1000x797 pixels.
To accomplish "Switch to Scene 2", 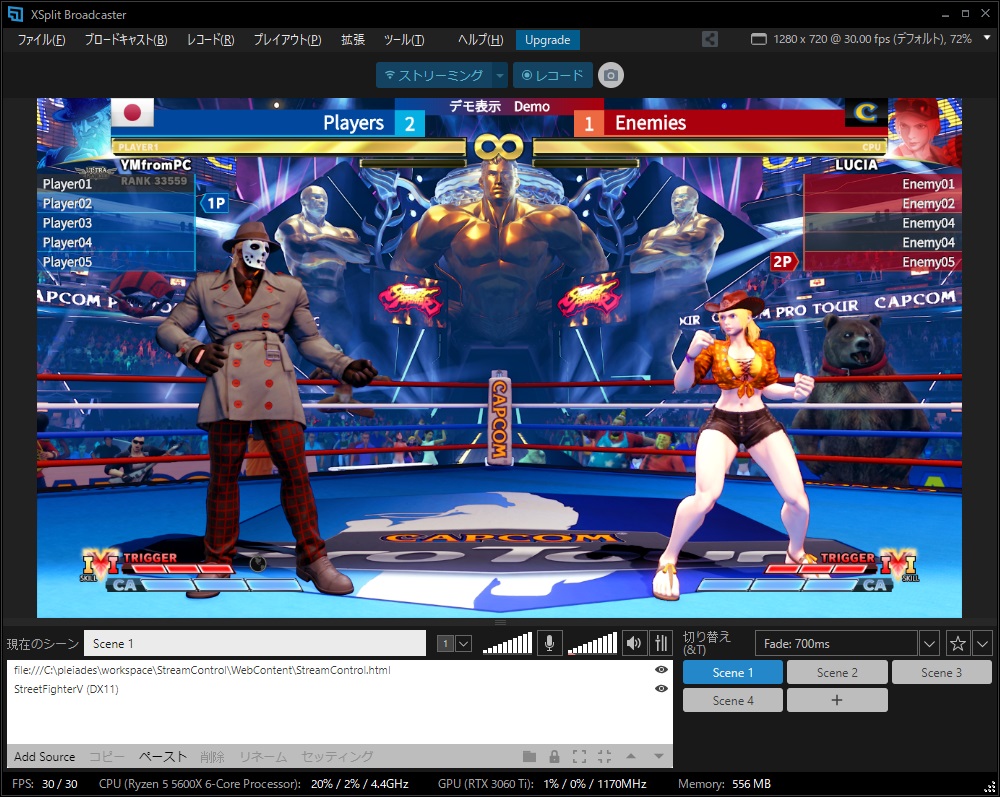I will pyautogui.click(x=837, y=672).
